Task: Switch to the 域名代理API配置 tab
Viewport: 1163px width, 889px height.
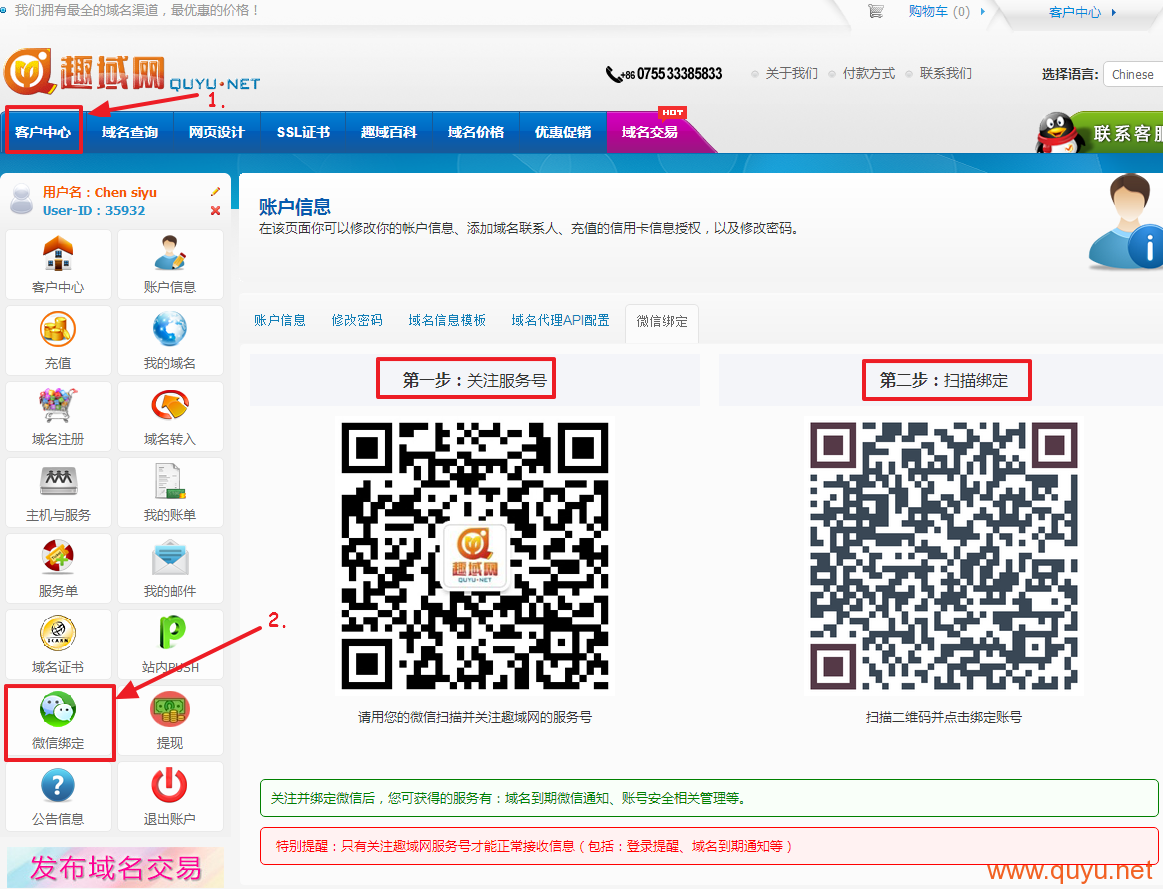Action: [560, 320]
